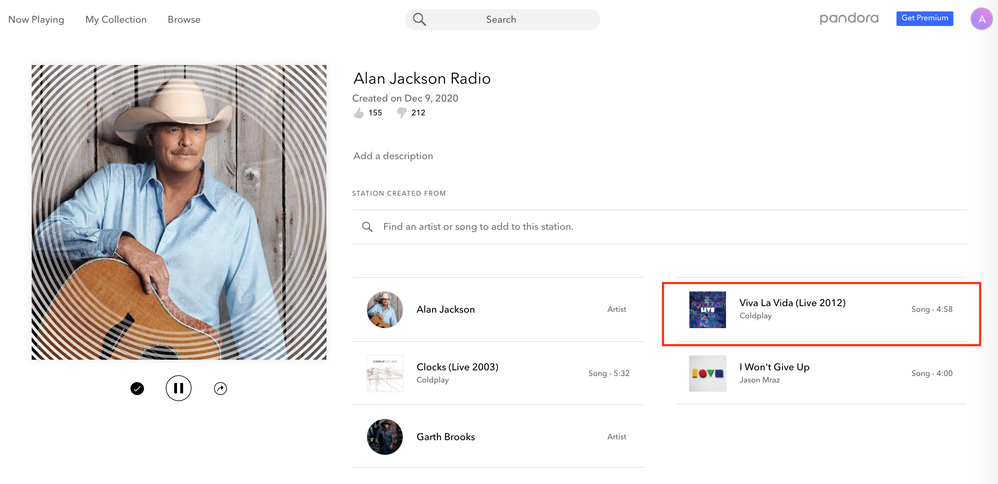Open Clocks (Live 2003) album thumbnail

point(385,373)
